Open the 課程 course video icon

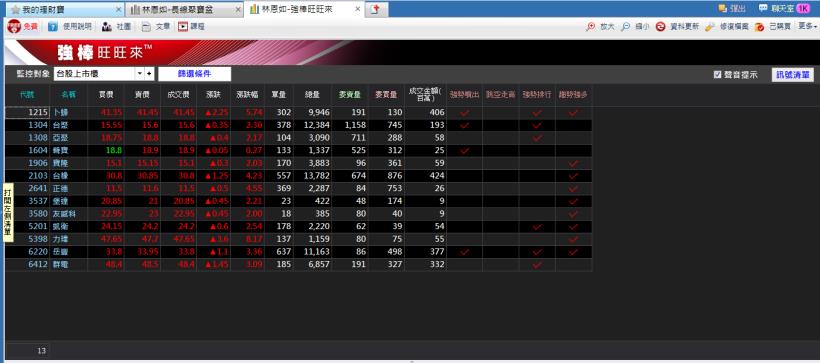183,27
